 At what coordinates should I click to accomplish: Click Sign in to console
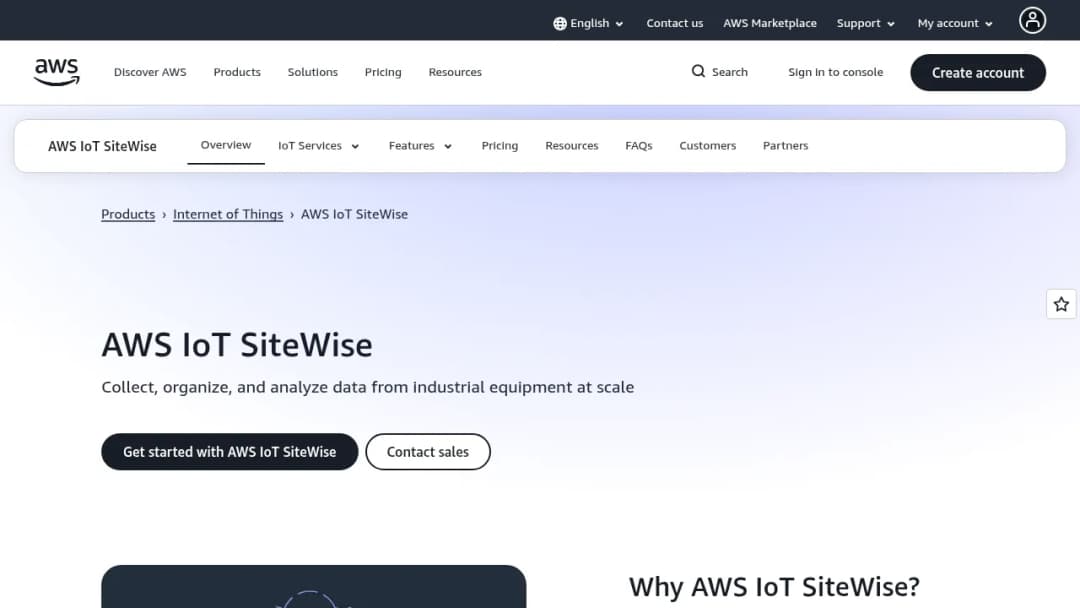835,72
